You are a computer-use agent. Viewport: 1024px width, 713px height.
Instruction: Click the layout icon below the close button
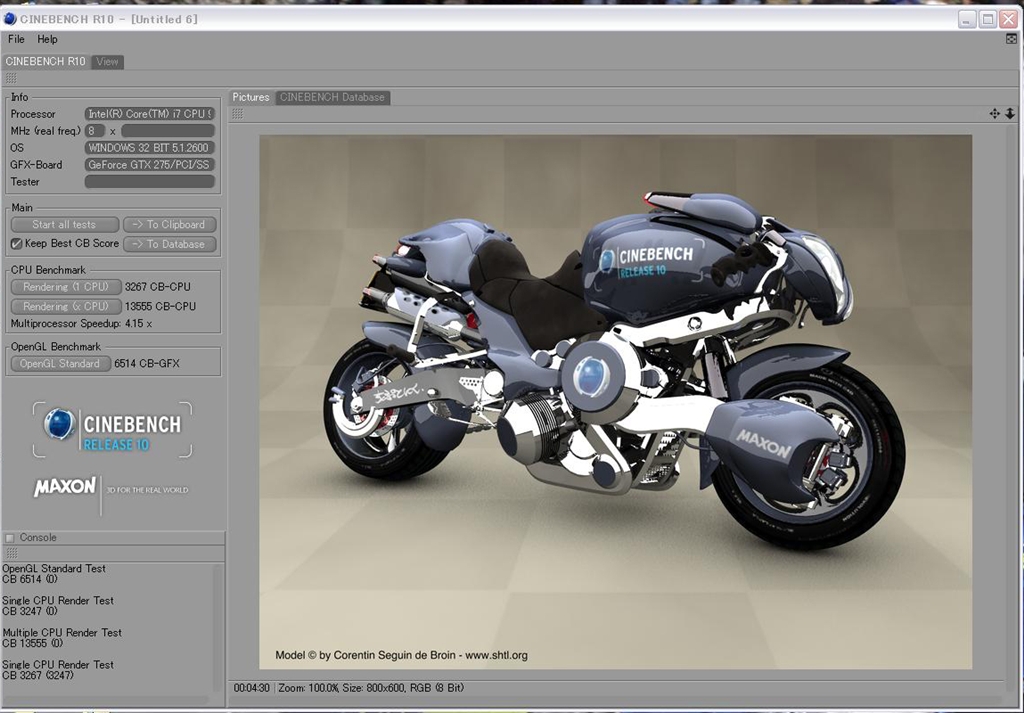point(1010,39)
